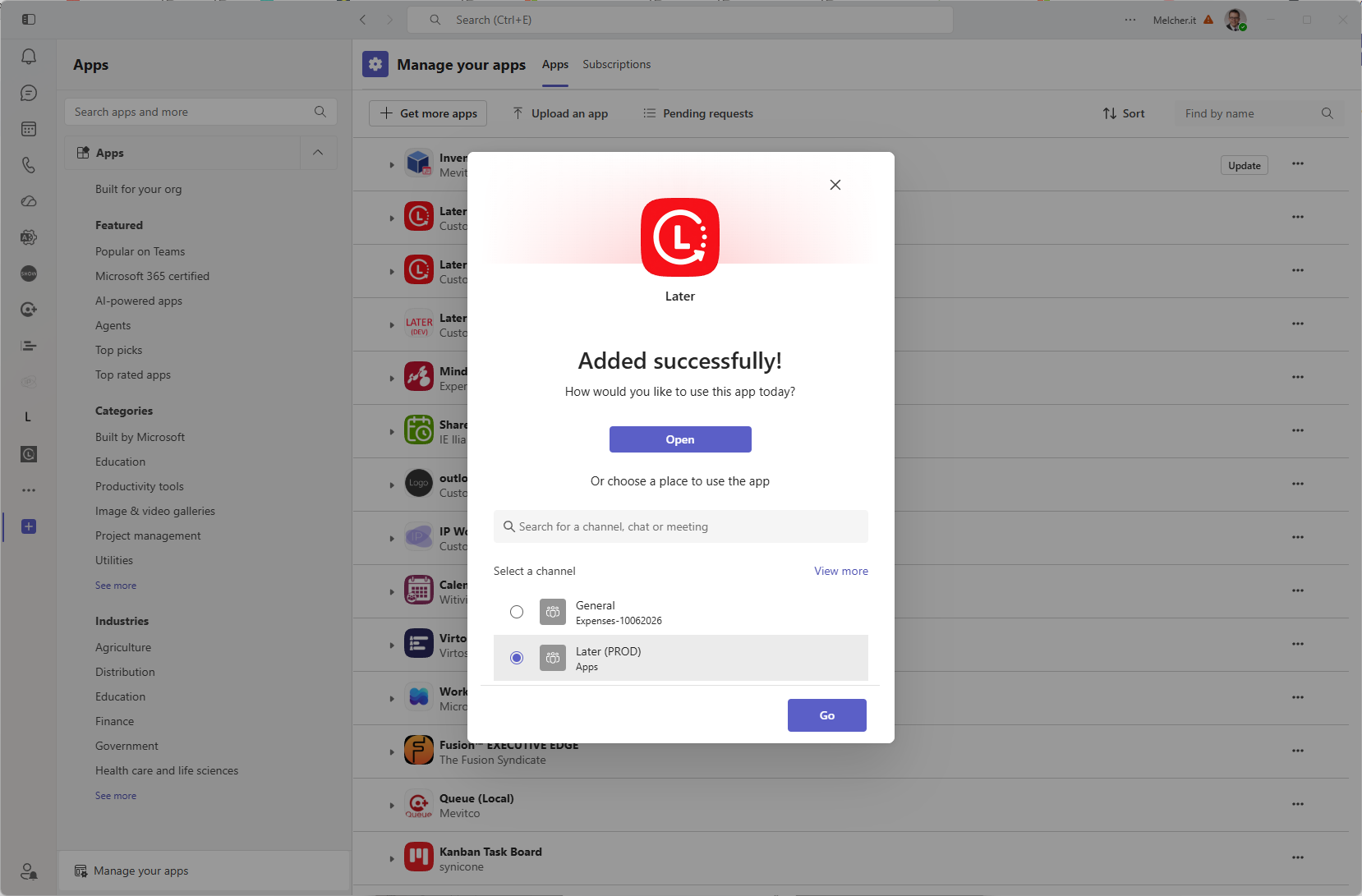Screen dimensions: 1362x896
Task: Collapse the Apps section chevron in sidebar
Action: tap(318, 153)
